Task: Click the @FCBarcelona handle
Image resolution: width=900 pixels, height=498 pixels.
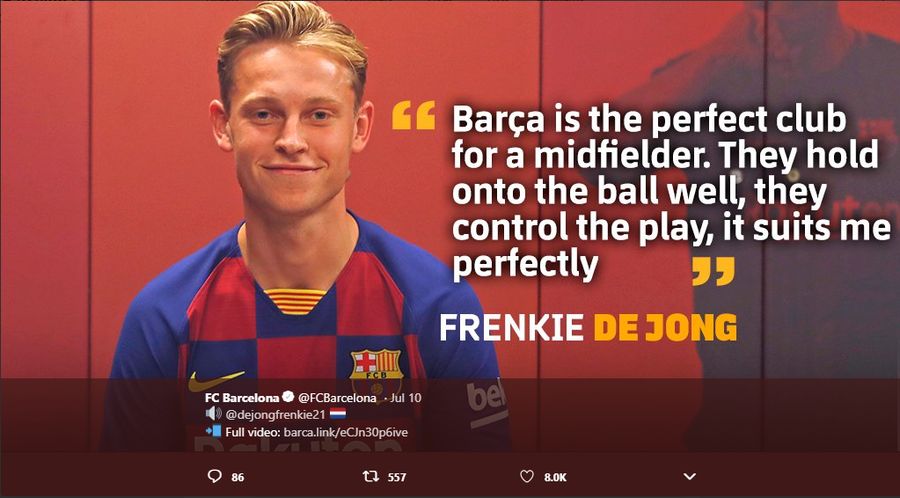Action: pyautogui.click(x=337, y=398)
